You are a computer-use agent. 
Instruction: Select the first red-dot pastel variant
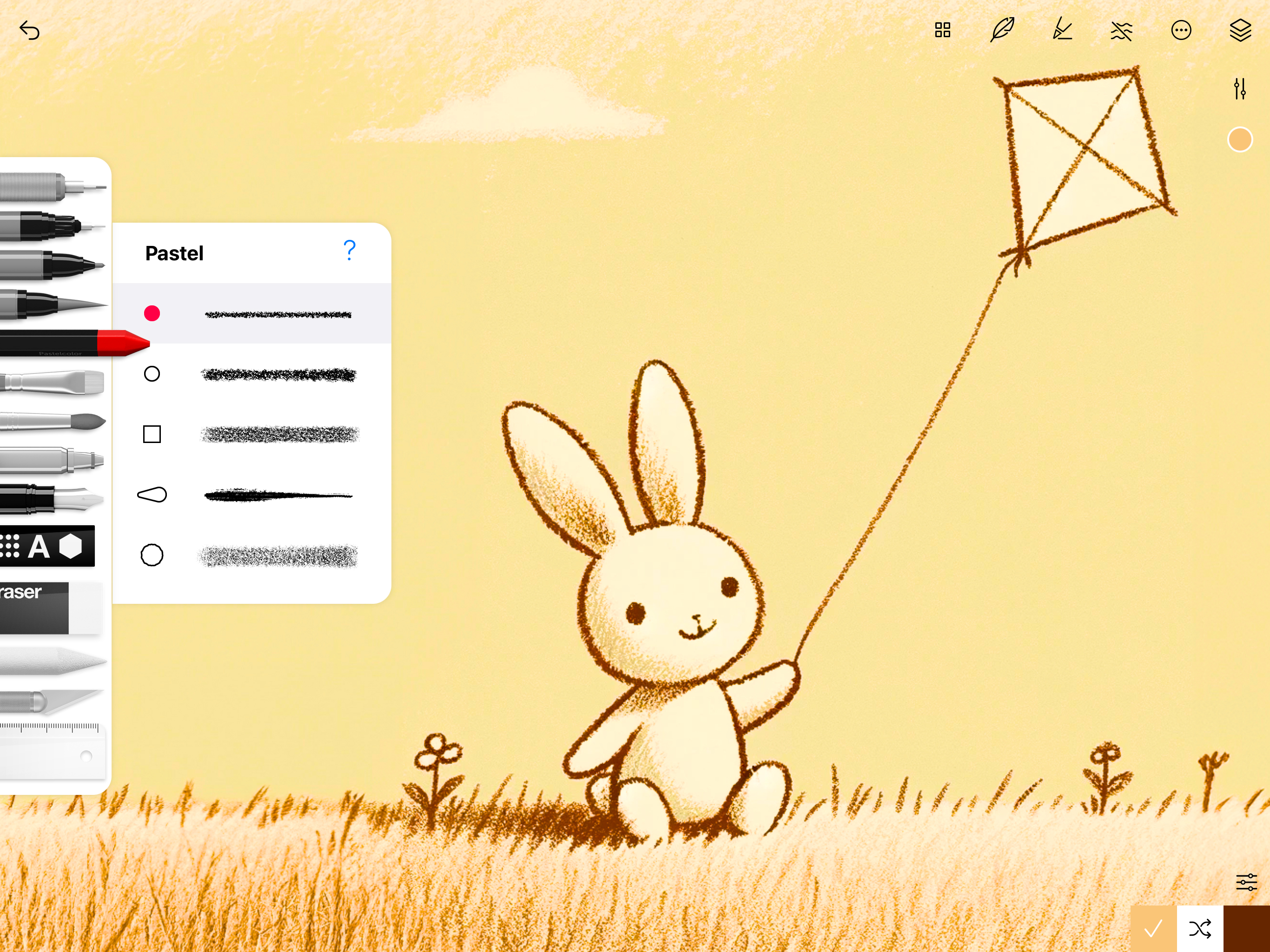[251, 313]
